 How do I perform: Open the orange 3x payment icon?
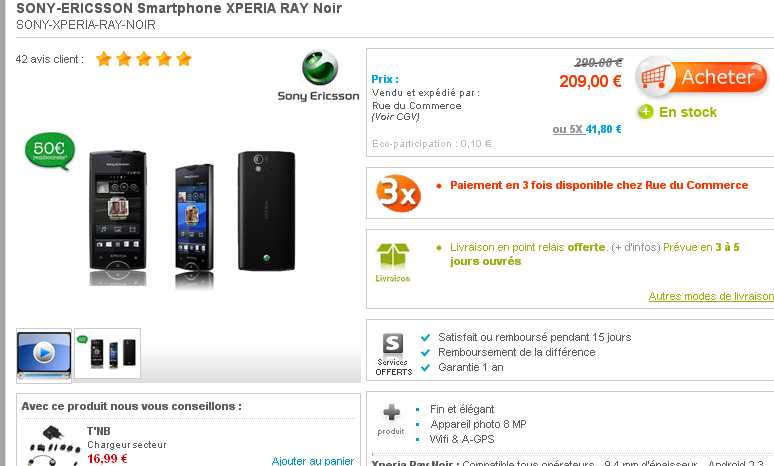pyautogui.click(x=398, y=193)
